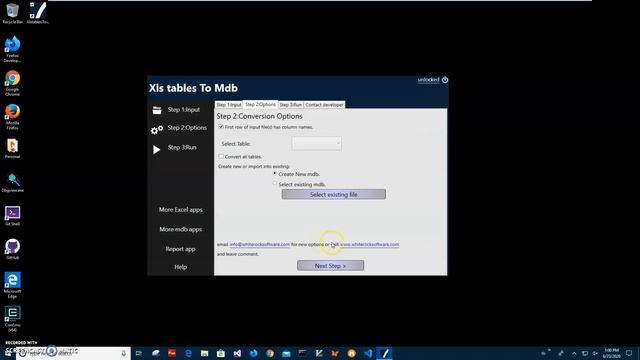The width and height of the screenshot is (640, 360).
Task: Open the red Foxit PDF taskbar icon
Action: (172, 353)
